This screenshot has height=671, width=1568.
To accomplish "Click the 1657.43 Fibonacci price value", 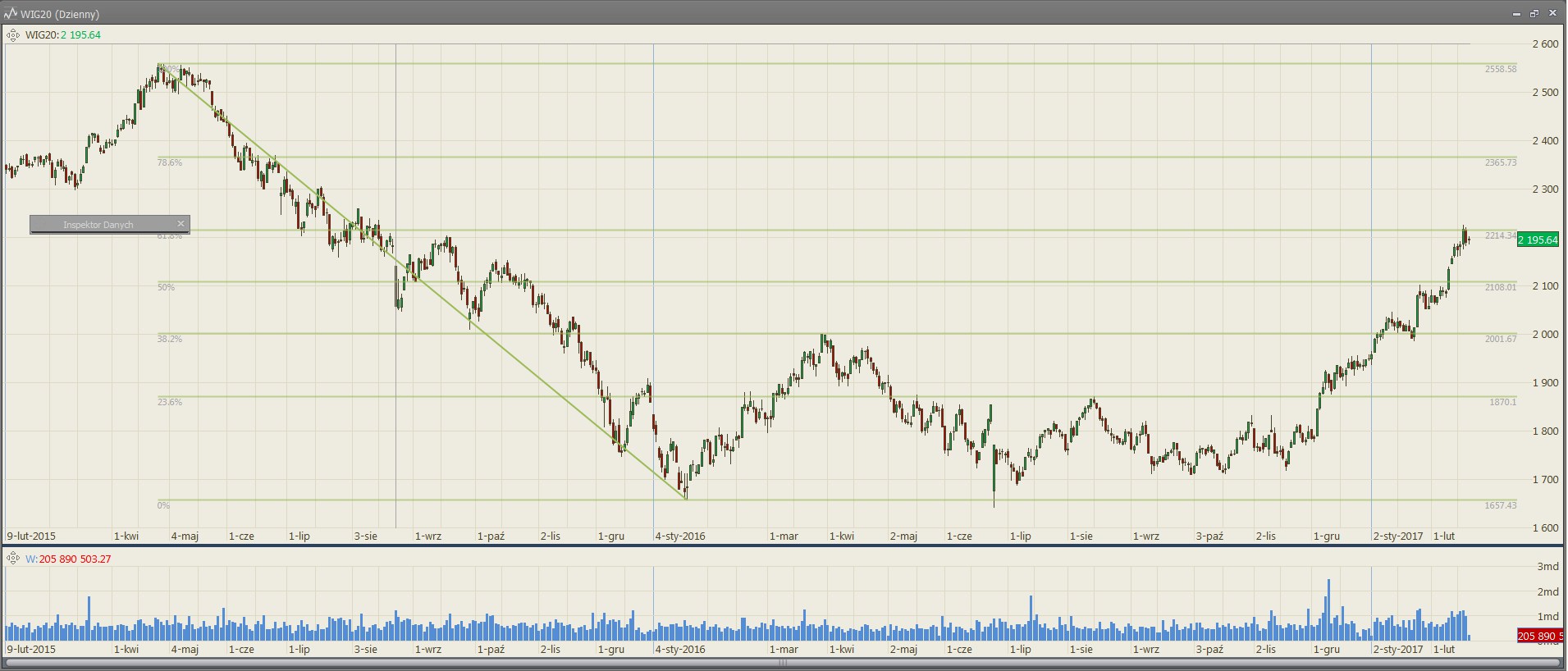I will click(x=1501, y=505).
